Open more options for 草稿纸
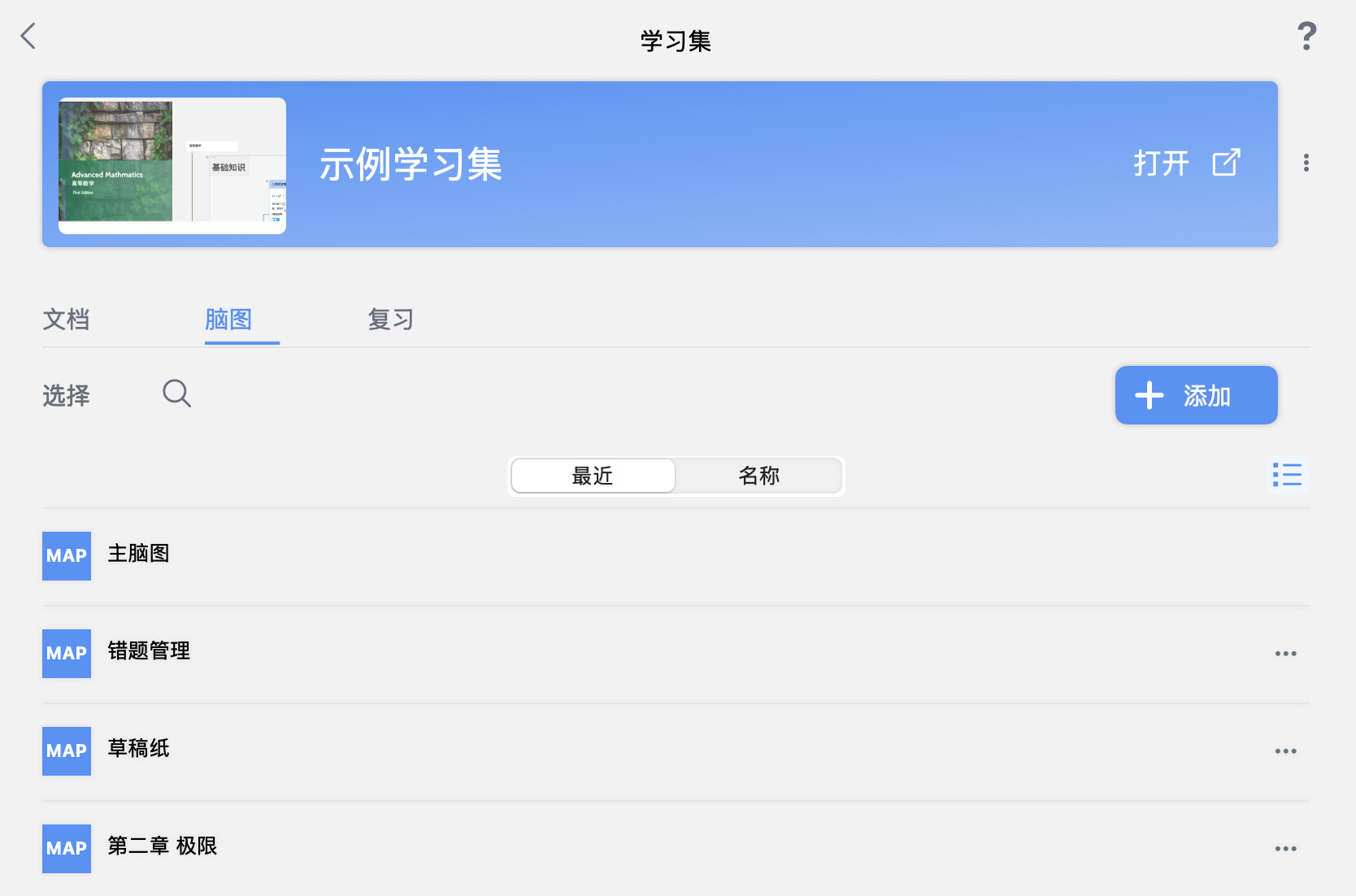This screenshot has width=1356, height=896. tap(1285, 751)
